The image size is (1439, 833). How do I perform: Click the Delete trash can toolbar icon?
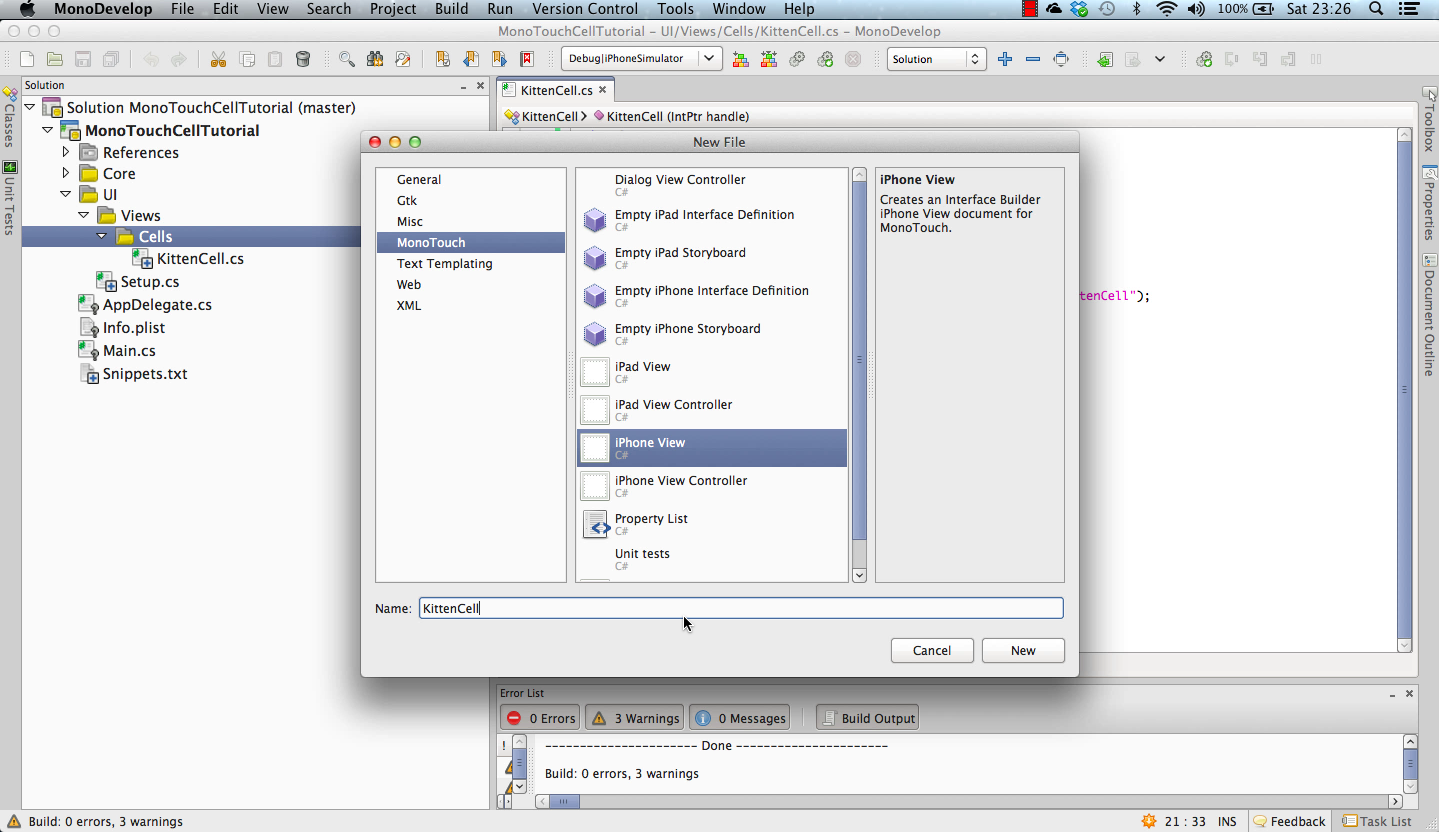[303, 59]
